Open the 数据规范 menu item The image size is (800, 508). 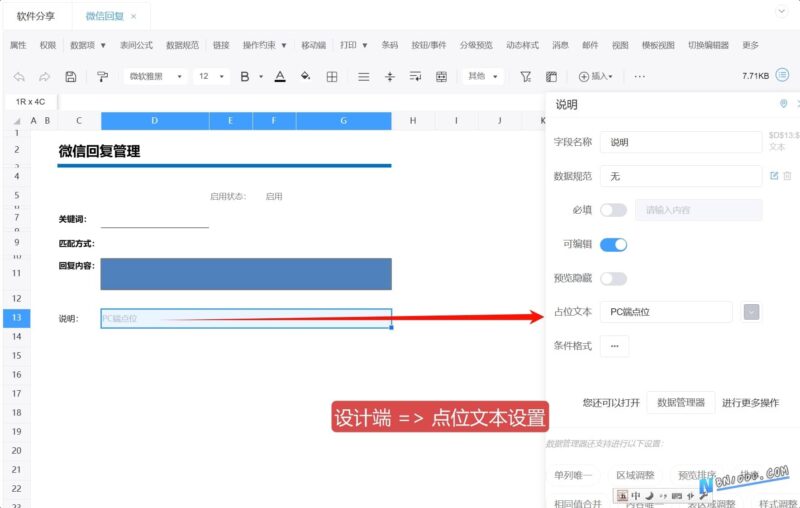tap(182, 45)
